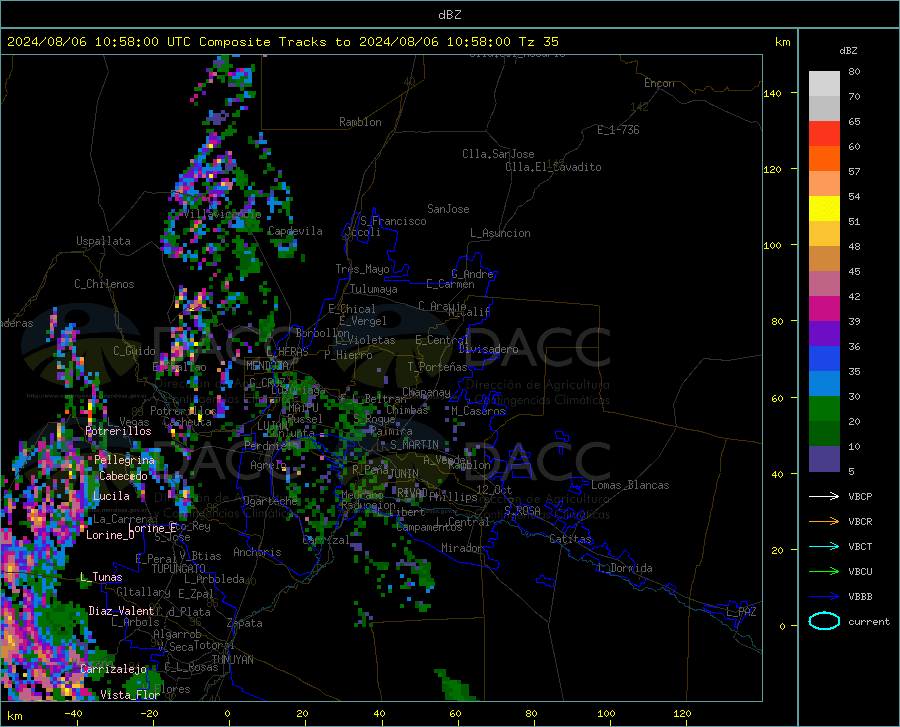Viewport: 900px width, 727px height.
Task: Click the -40 km horizontal axis tick
Action: pyautogui.click(x=73, y=713)
